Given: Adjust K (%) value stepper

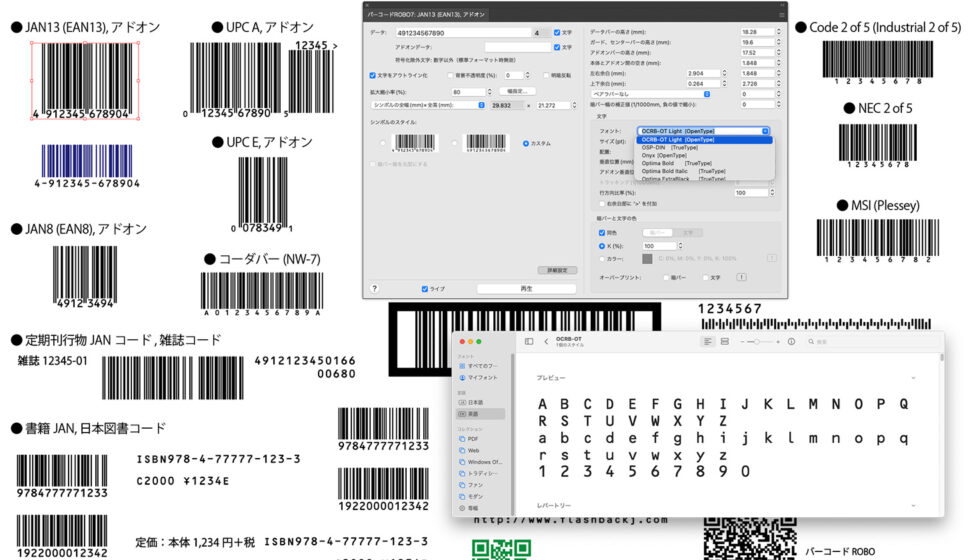Looking at the screenshot, I should pos(680,246).
